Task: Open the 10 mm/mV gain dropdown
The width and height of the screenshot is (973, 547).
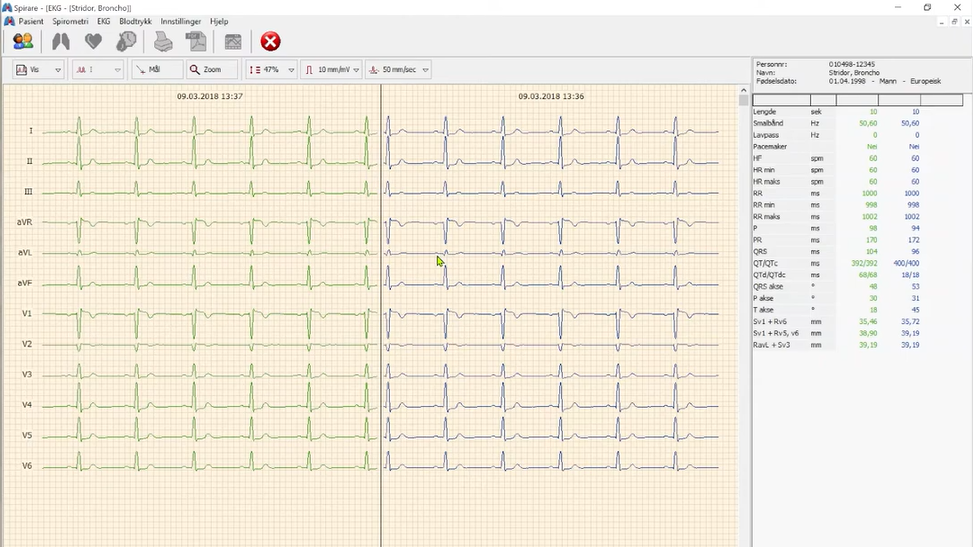Action: [x=356, y=70]
